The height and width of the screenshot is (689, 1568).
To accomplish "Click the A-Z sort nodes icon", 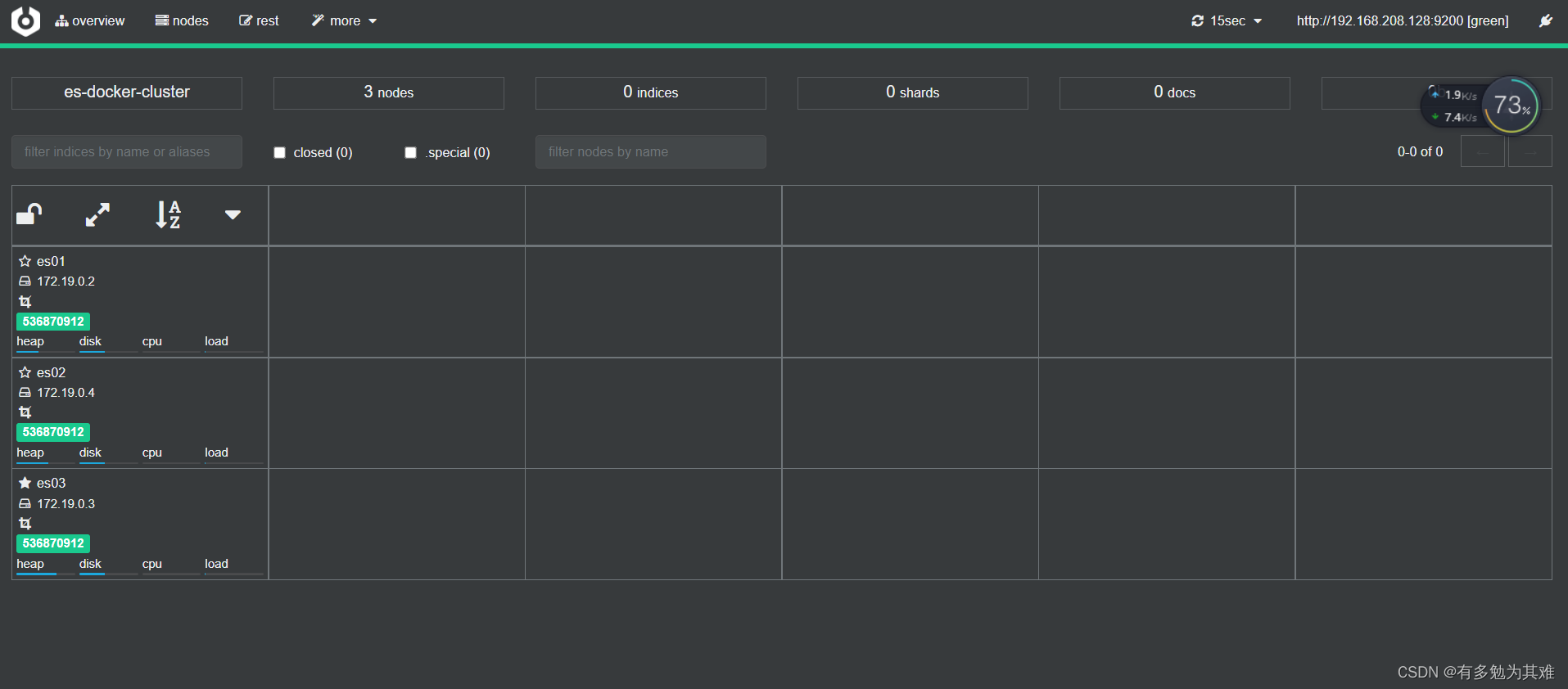I will [168, 214].
